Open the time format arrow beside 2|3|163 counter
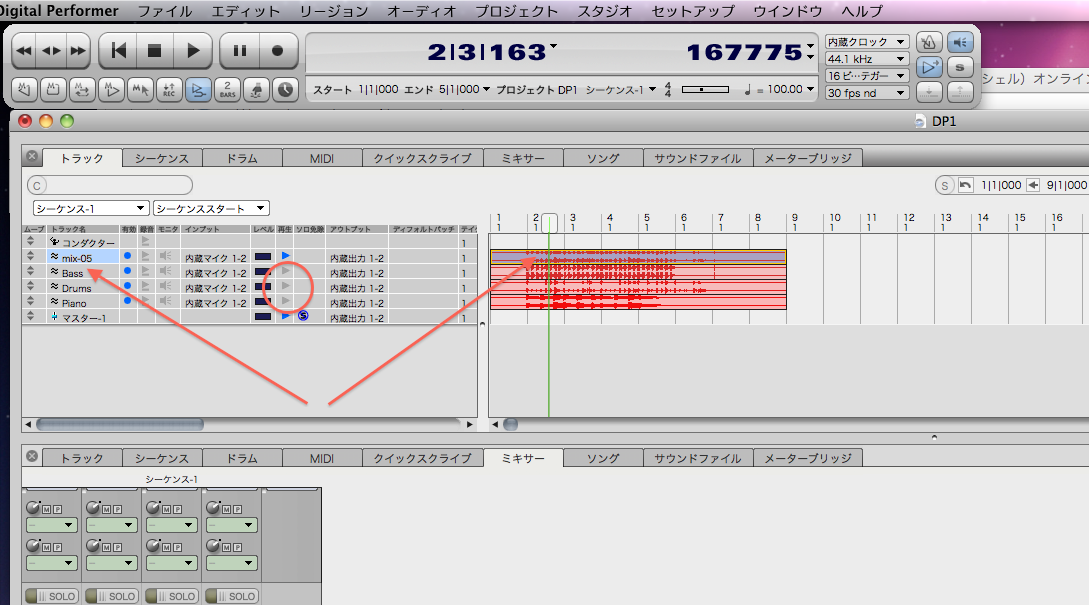1089x605 pixels. tap(554, 46)
